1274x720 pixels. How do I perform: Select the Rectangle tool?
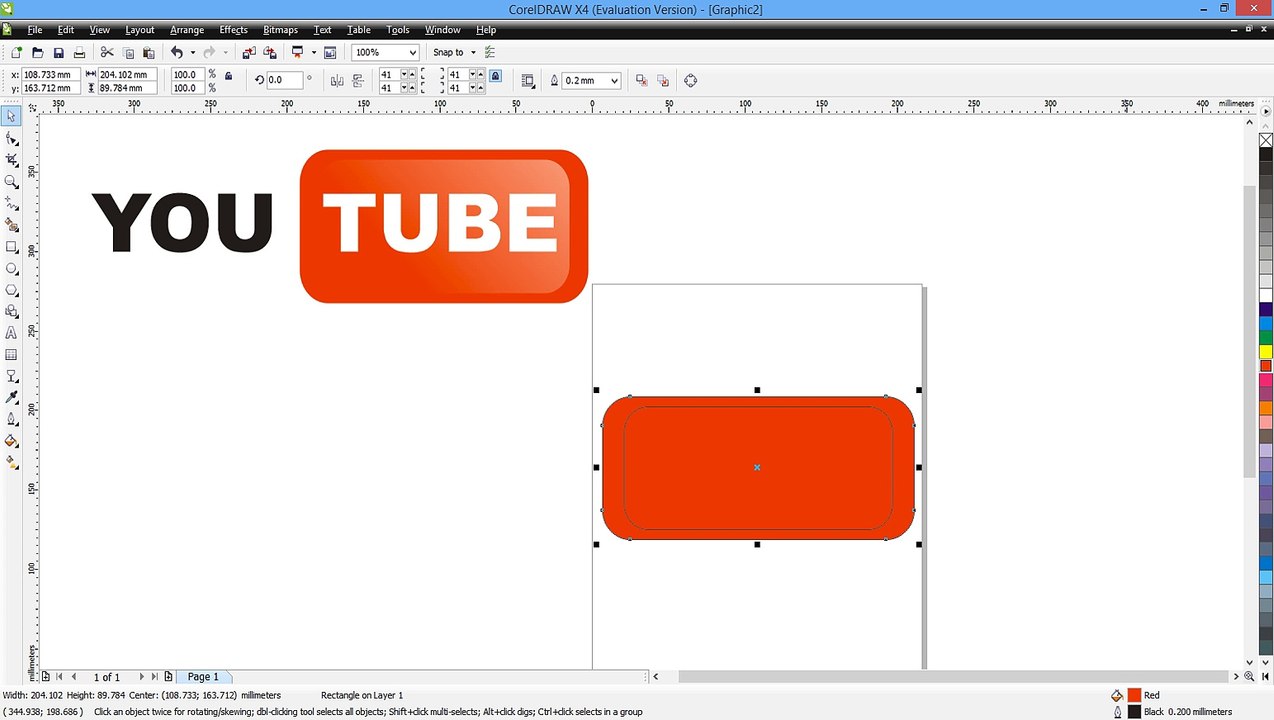(x=11, y=247)
